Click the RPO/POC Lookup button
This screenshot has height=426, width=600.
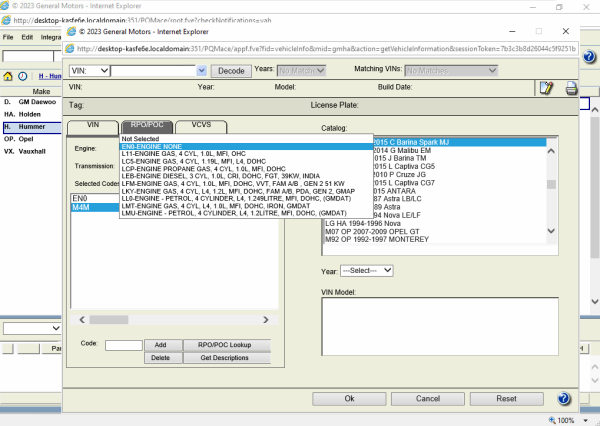224,345
